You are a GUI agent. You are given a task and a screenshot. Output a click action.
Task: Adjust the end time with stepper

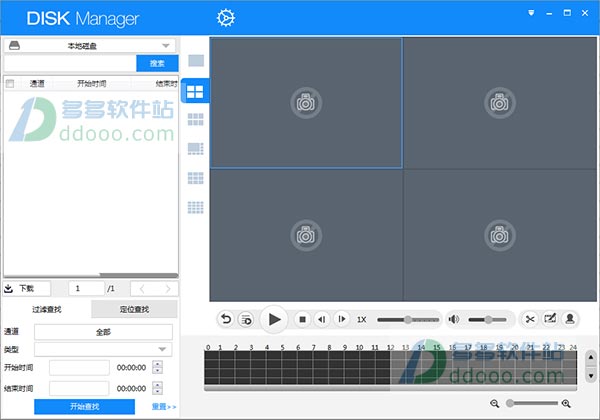coord(157,388)
